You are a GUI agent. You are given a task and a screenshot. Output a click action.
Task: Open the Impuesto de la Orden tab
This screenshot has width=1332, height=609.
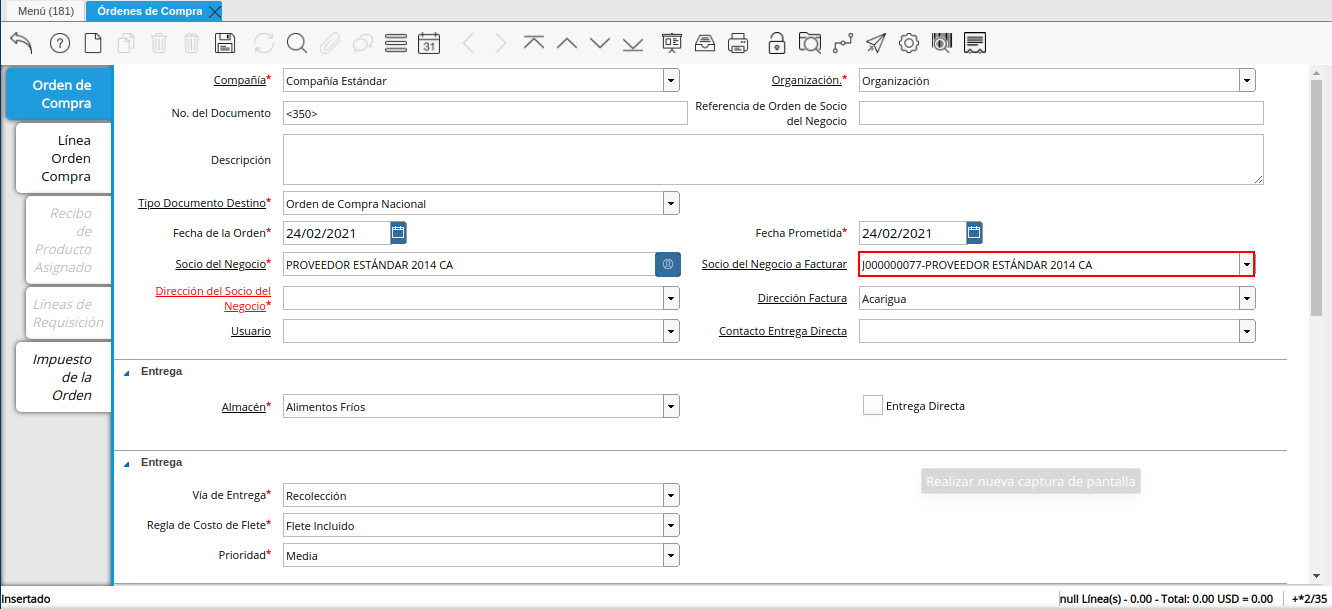(x=65, y=377)
